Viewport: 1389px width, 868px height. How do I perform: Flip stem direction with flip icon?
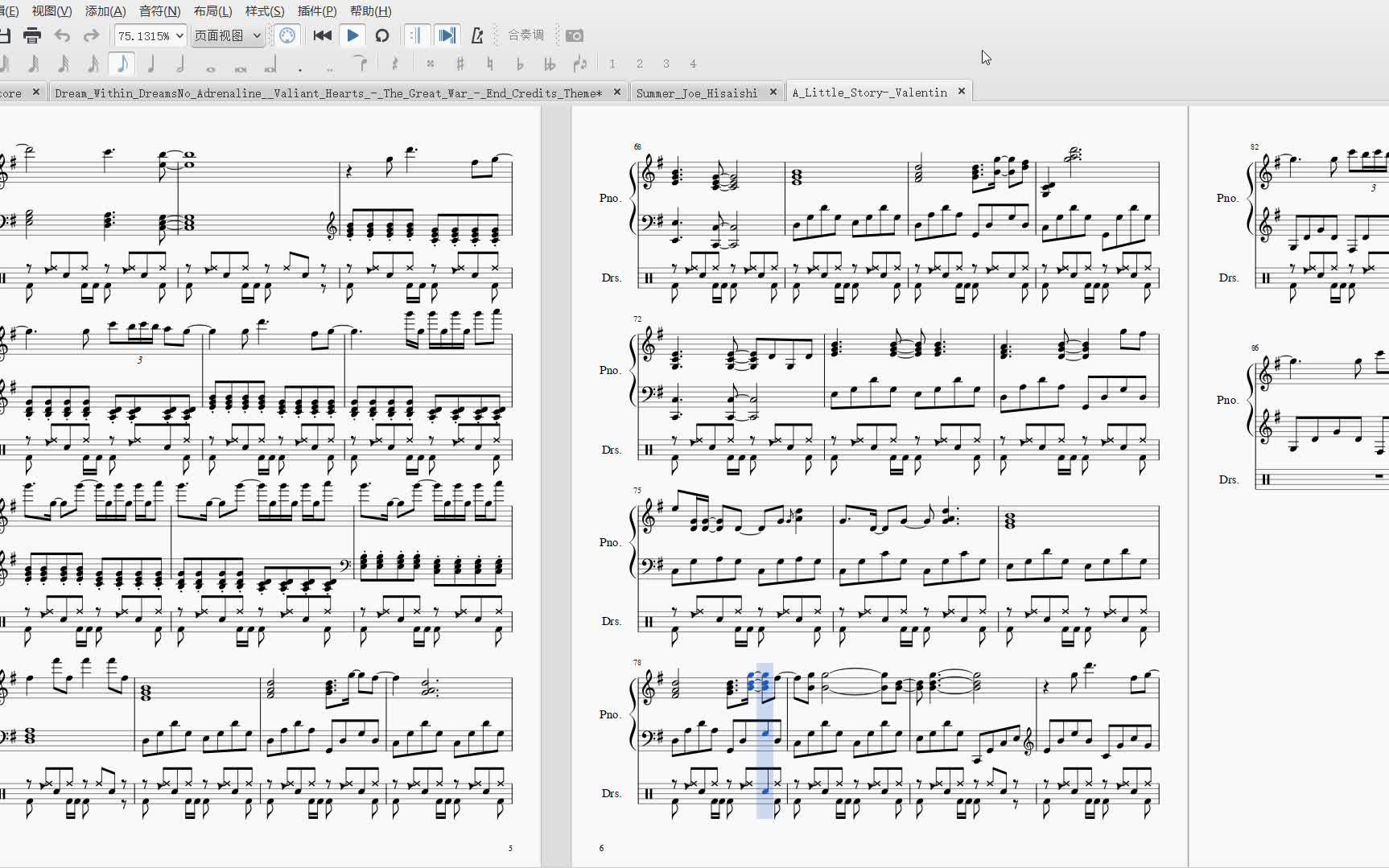(579, 64)
